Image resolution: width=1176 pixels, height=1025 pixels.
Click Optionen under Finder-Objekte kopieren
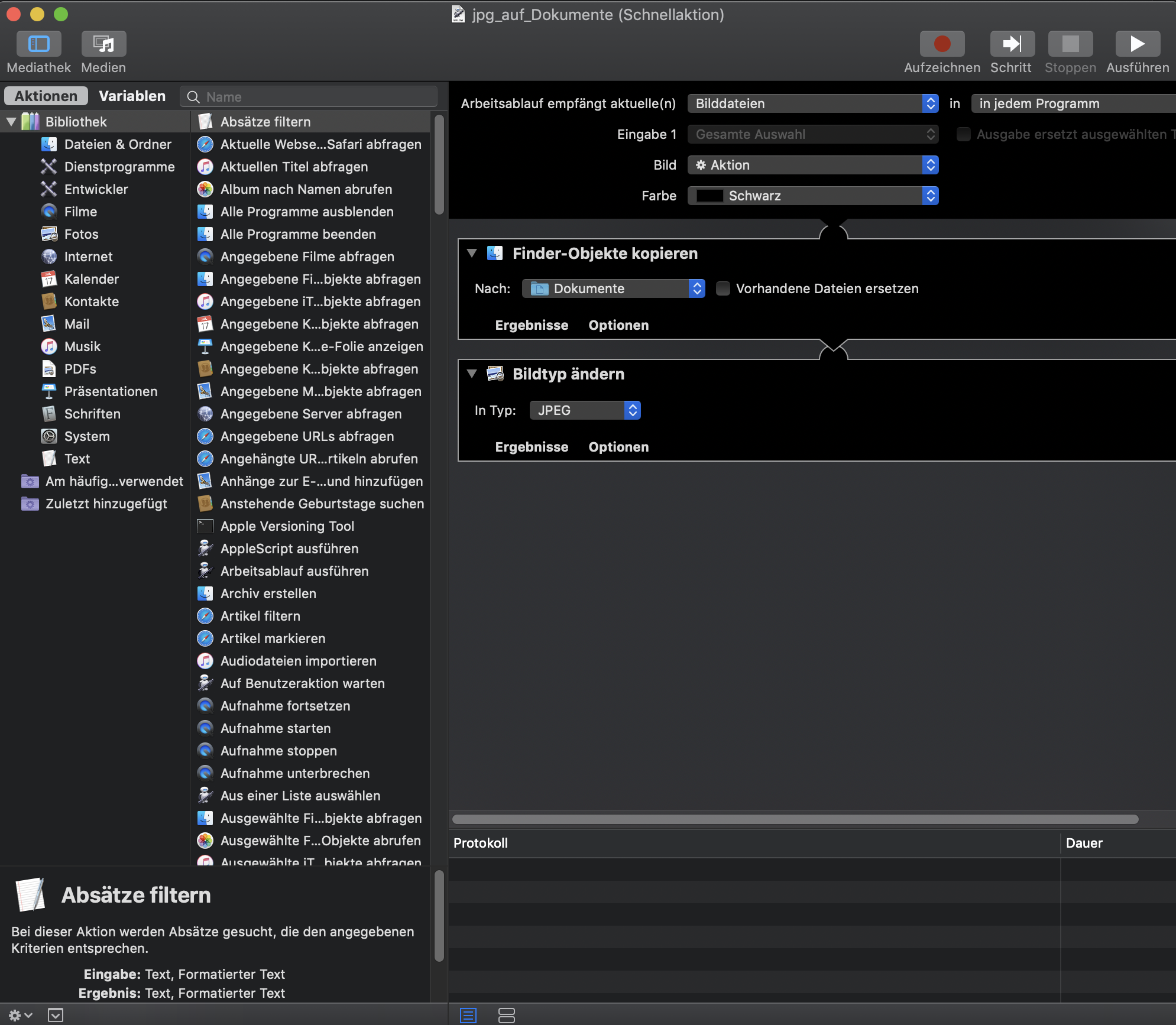[618, 325]
